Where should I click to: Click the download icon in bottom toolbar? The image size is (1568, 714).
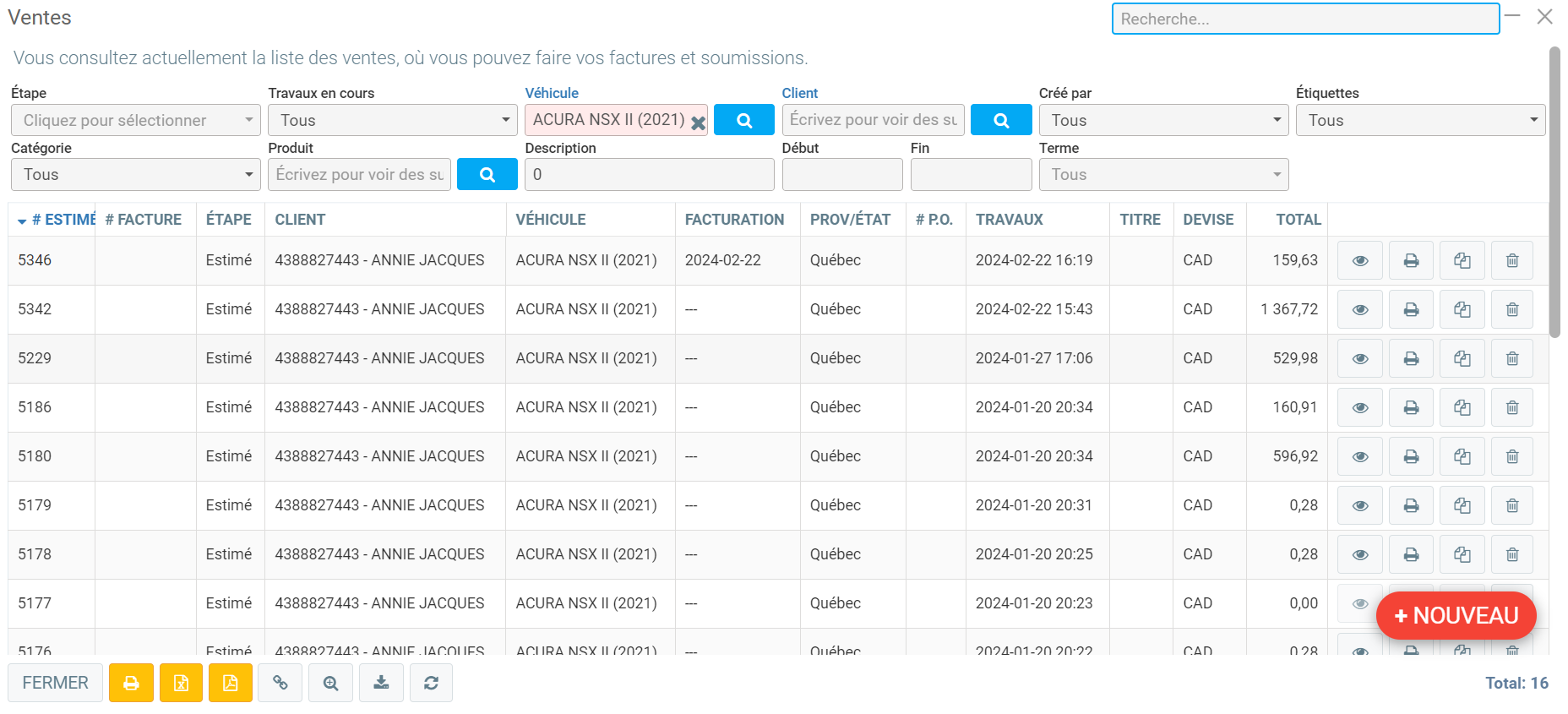[381, 683]
